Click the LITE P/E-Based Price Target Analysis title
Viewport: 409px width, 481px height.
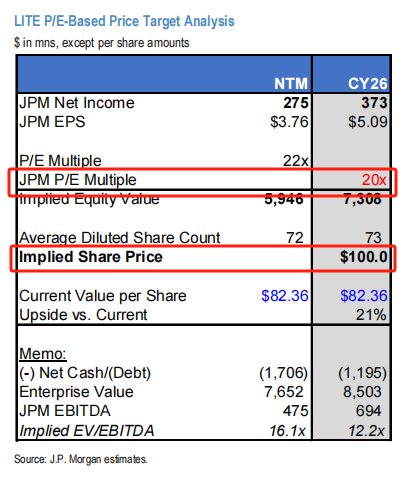point(124,21)
